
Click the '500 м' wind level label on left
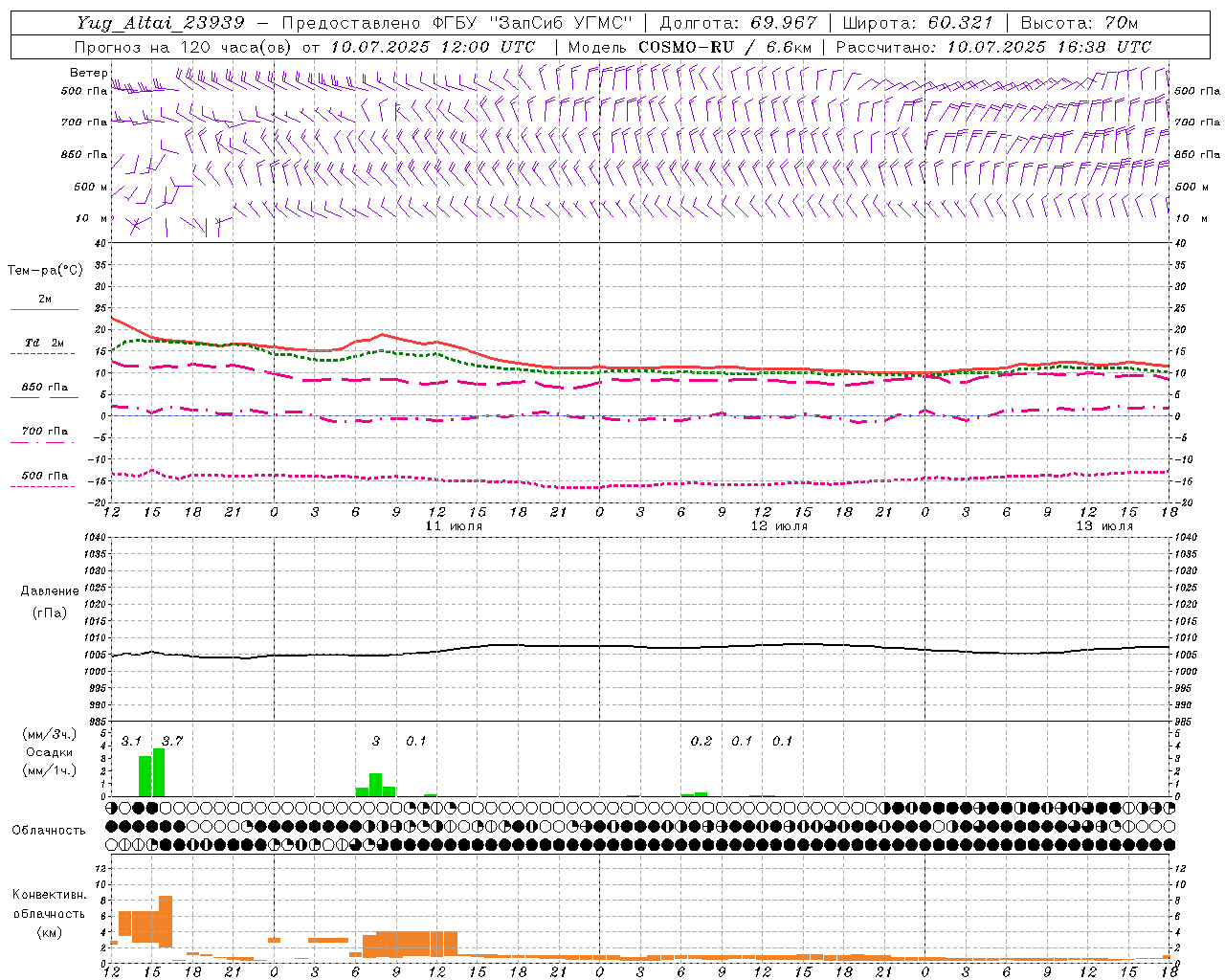91,187
